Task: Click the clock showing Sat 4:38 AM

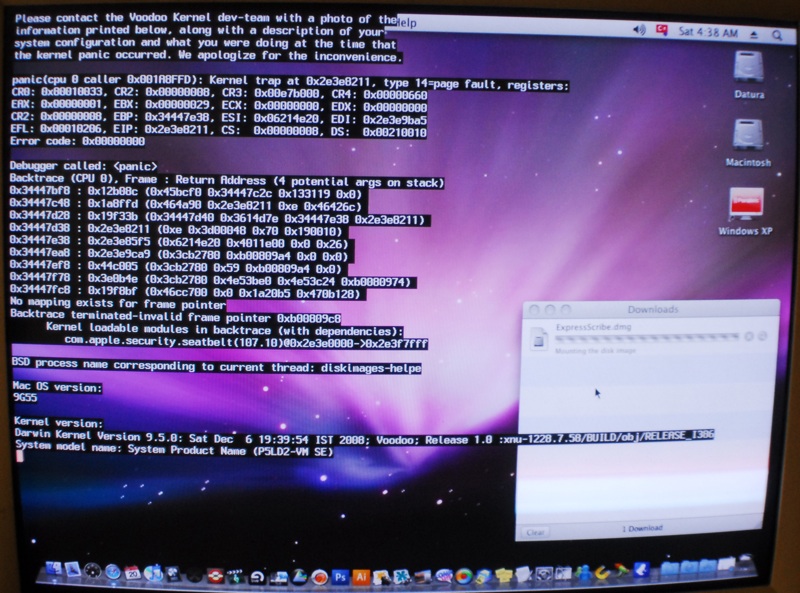Action: point(708,32)
